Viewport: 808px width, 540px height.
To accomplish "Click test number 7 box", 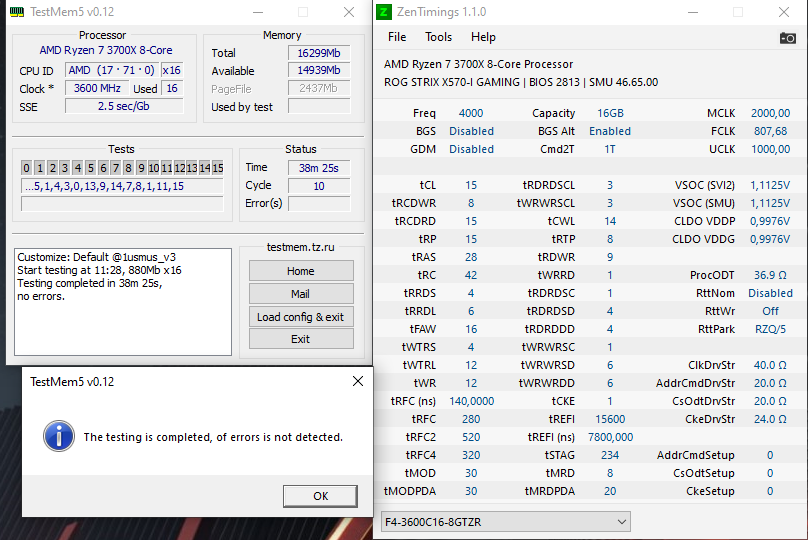I will [x=116, y=168].
